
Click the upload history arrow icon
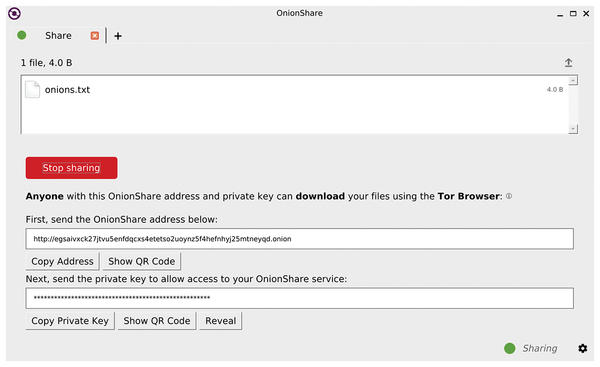click(x=569, y=62)
